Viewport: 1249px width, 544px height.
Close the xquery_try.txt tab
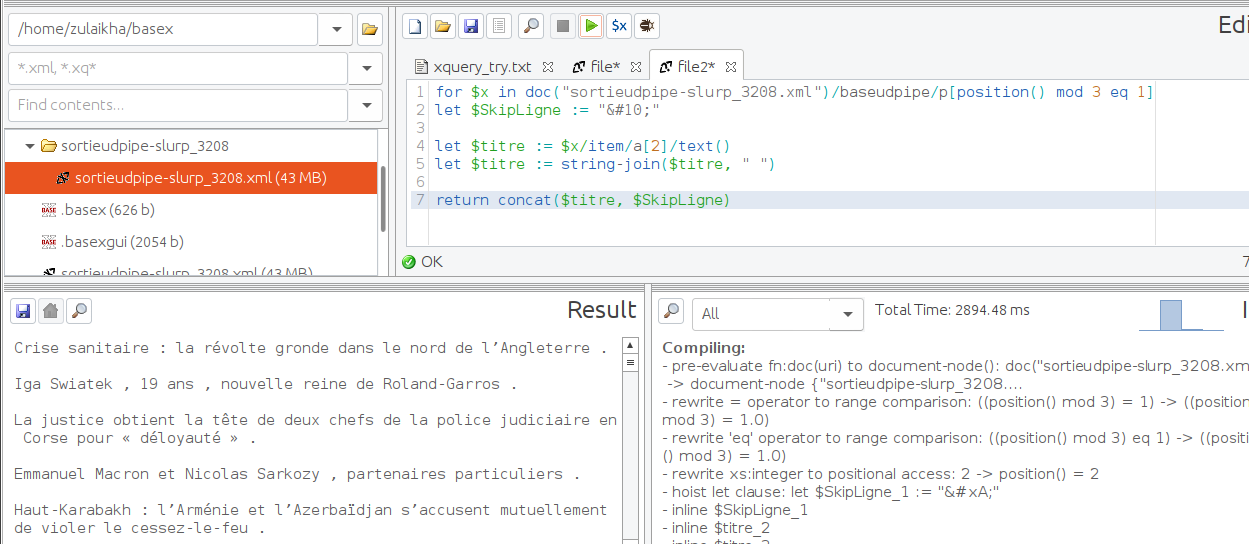point(548,67)
